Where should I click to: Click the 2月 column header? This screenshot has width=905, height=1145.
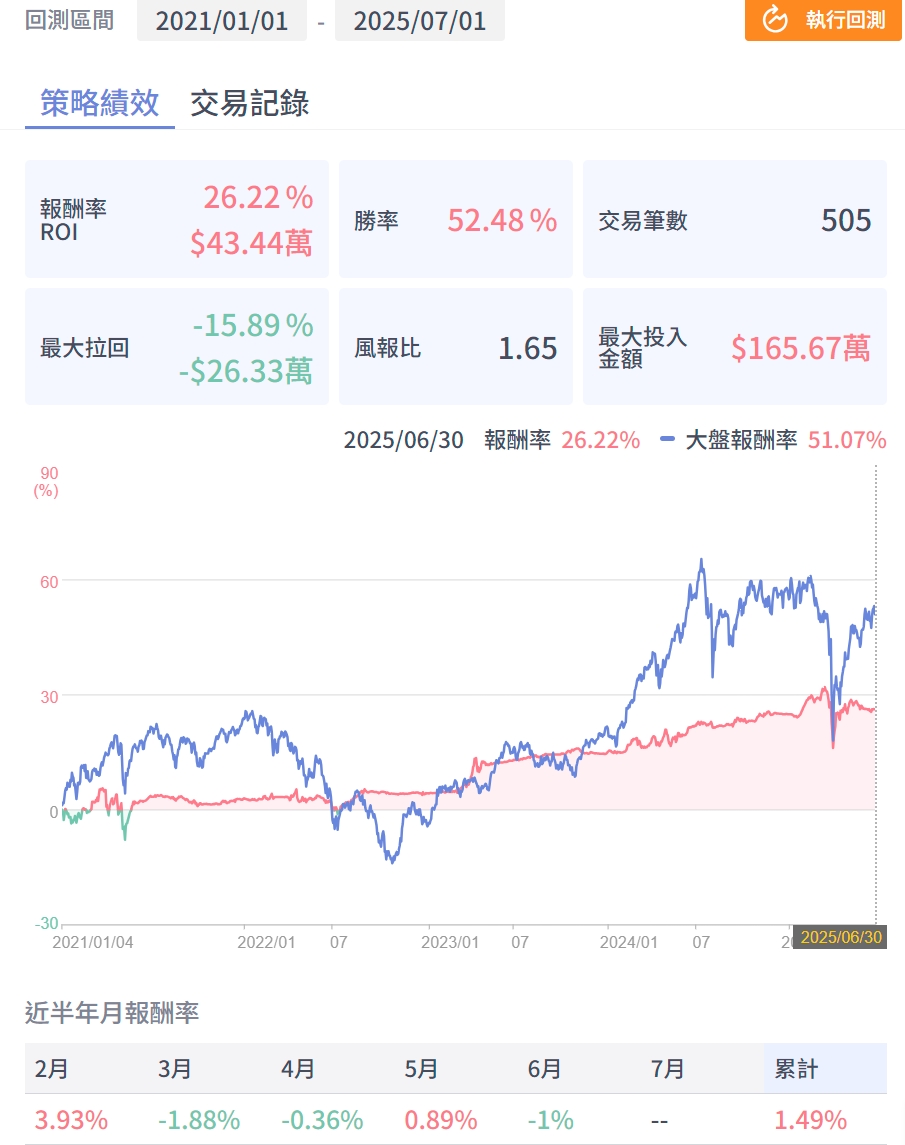52,1069
